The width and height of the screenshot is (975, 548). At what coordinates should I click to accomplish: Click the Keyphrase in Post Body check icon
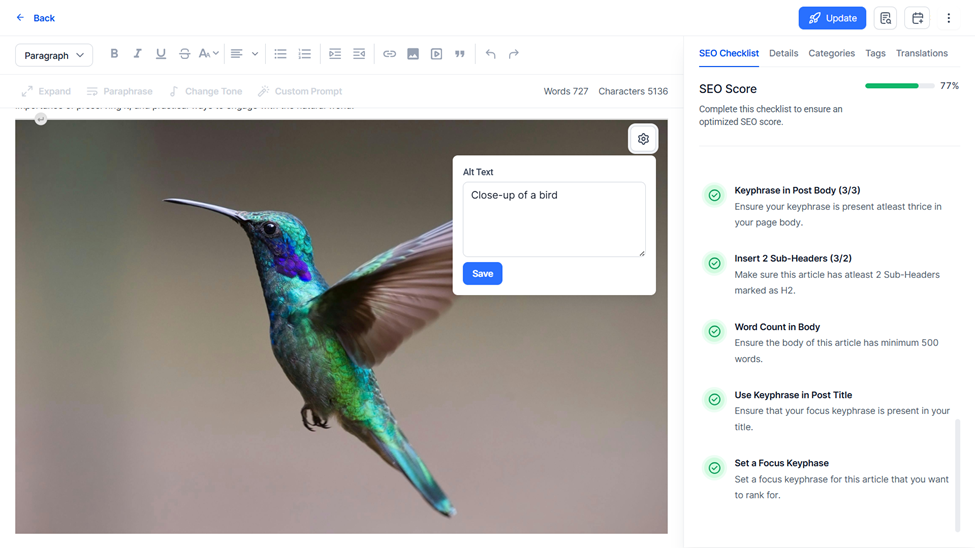coord(714,195)
